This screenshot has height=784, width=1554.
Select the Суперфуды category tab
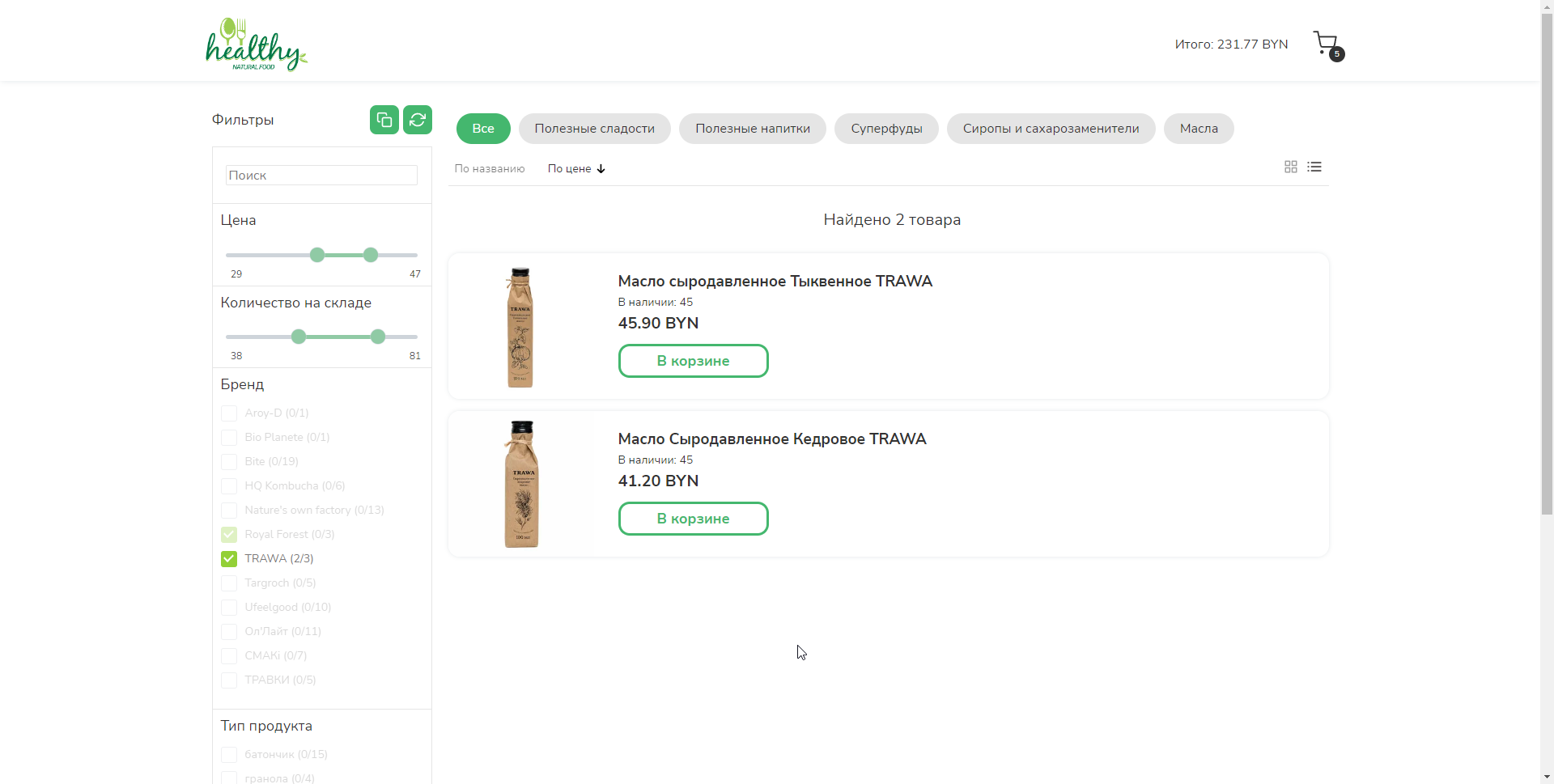[x=886, y=129]
